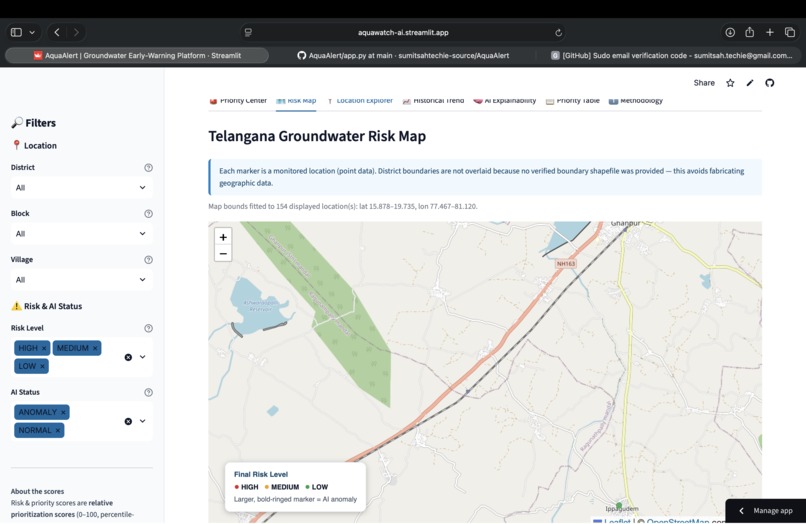
Task: Click the reload page icon
Action: [558, 32]
